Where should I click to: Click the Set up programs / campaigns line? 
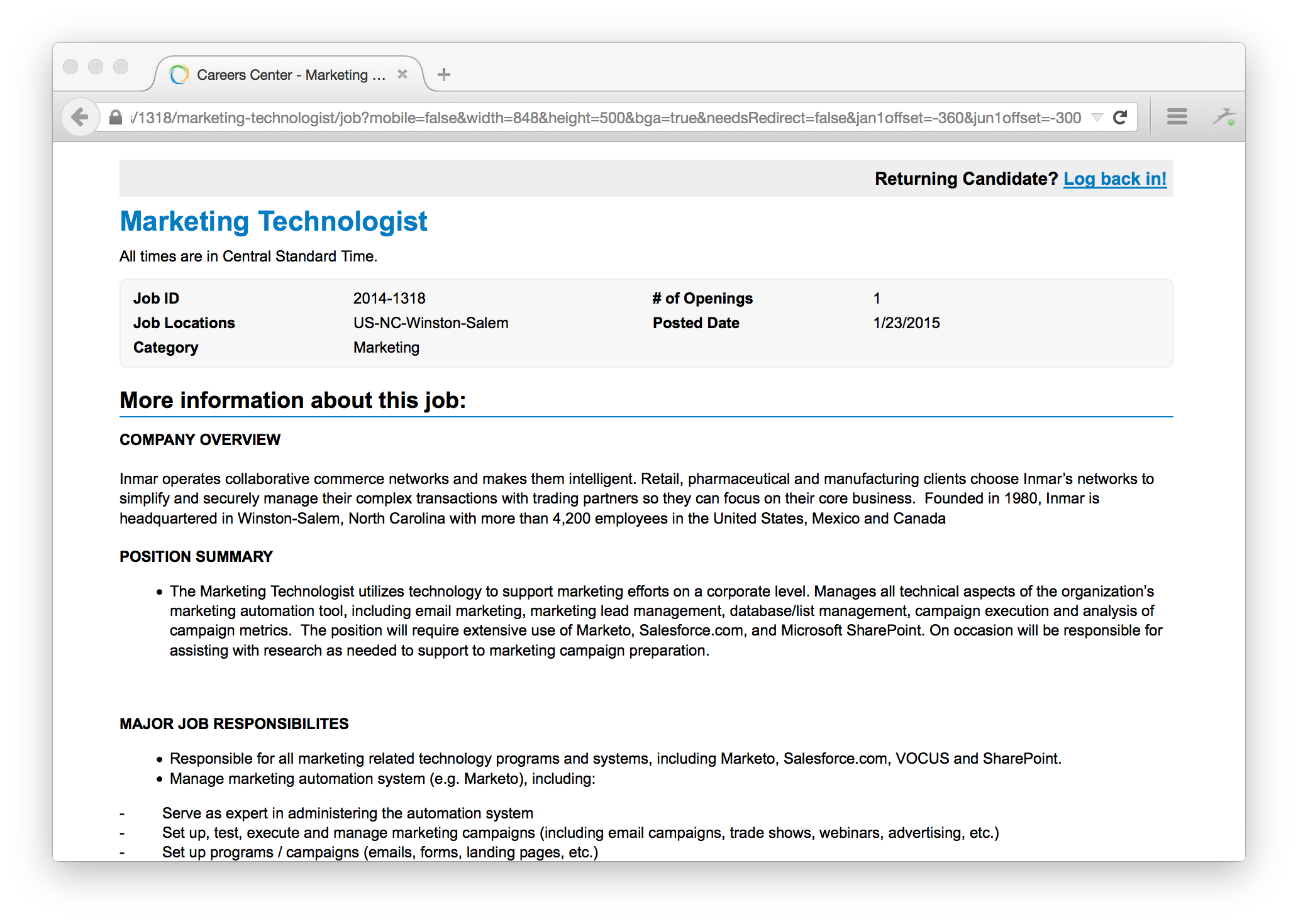click(x=380, y=852)
